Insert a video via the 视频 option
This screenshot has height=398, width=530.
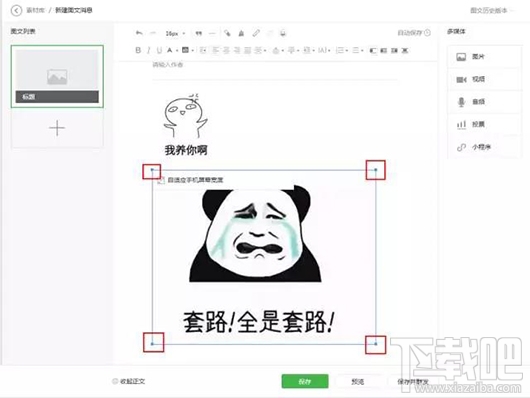tap(484, 79)
